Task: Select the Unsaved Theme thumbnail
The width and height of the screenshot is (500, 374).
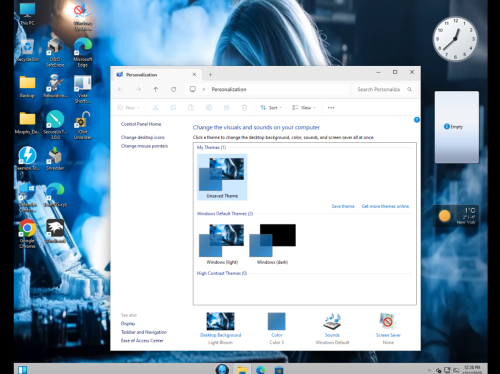Action: pos(222,177)
